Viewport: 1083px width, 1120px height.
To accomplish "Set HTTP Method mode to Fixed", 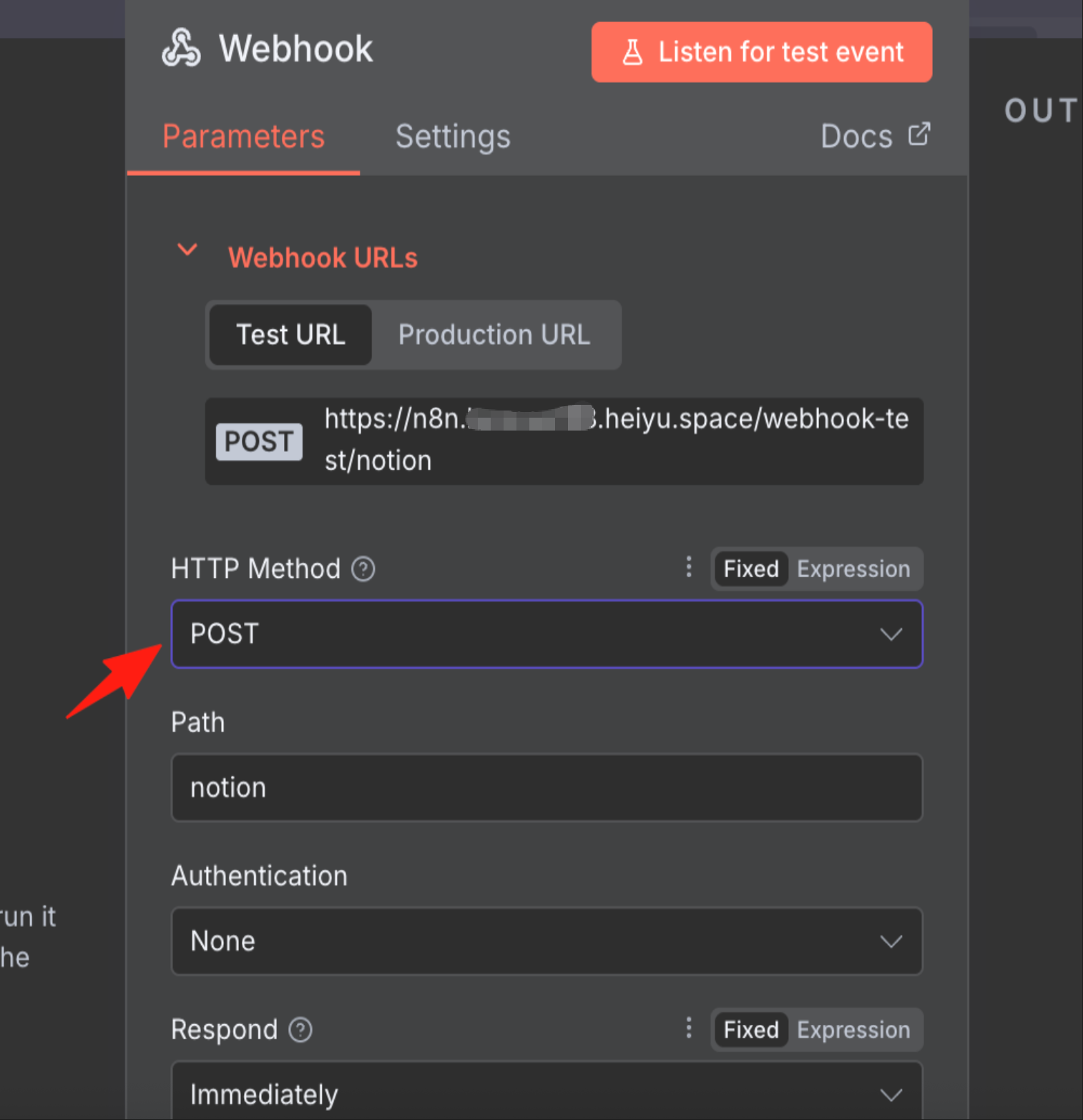I will click(x=751, y=569).
